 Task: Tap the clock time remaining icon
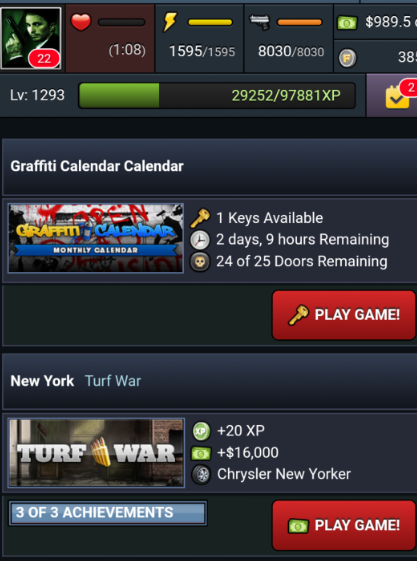pyautogui.click(x=200, y=240)
